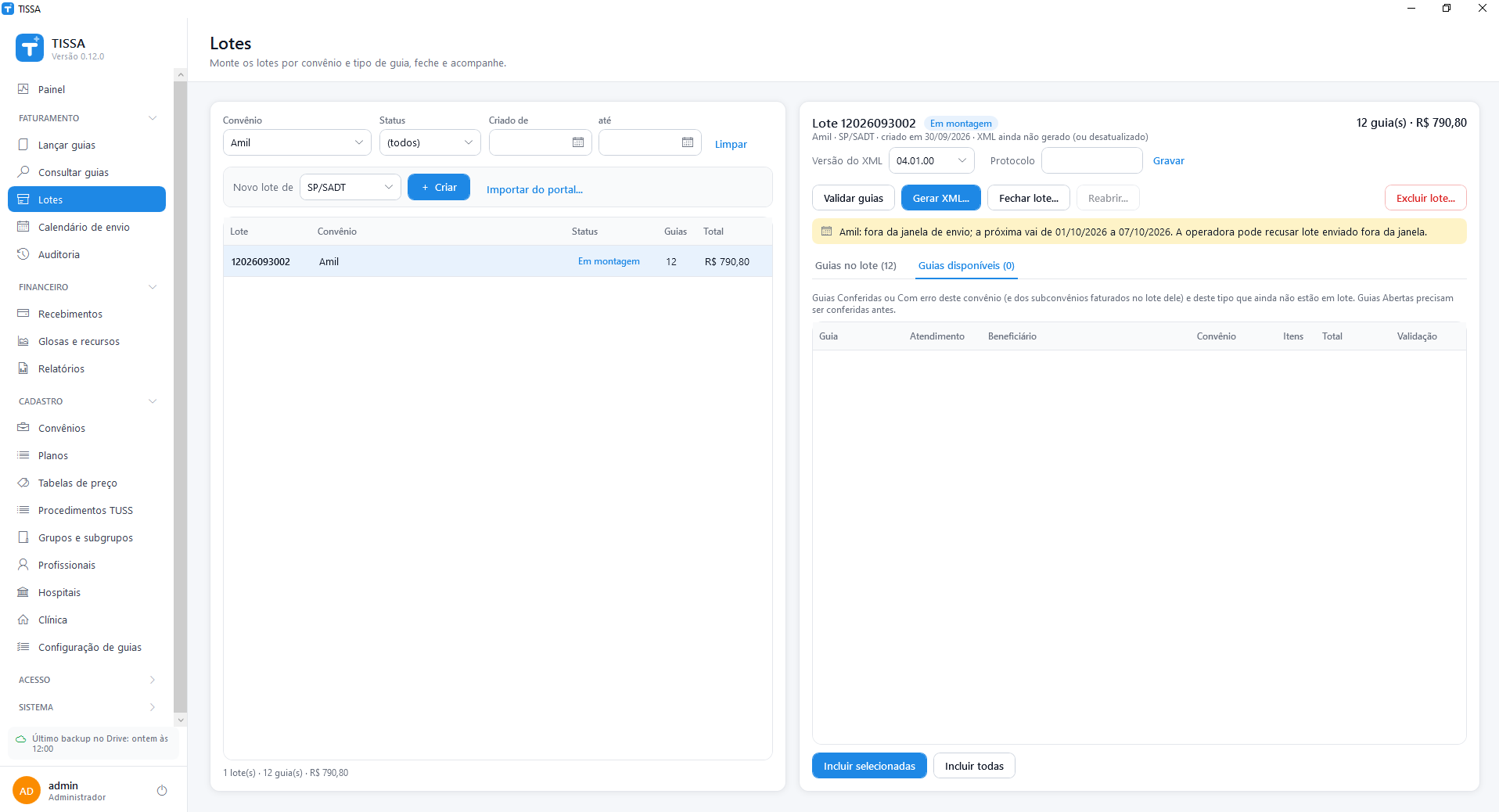Click the Importar do portal... link

pos(534,189)
